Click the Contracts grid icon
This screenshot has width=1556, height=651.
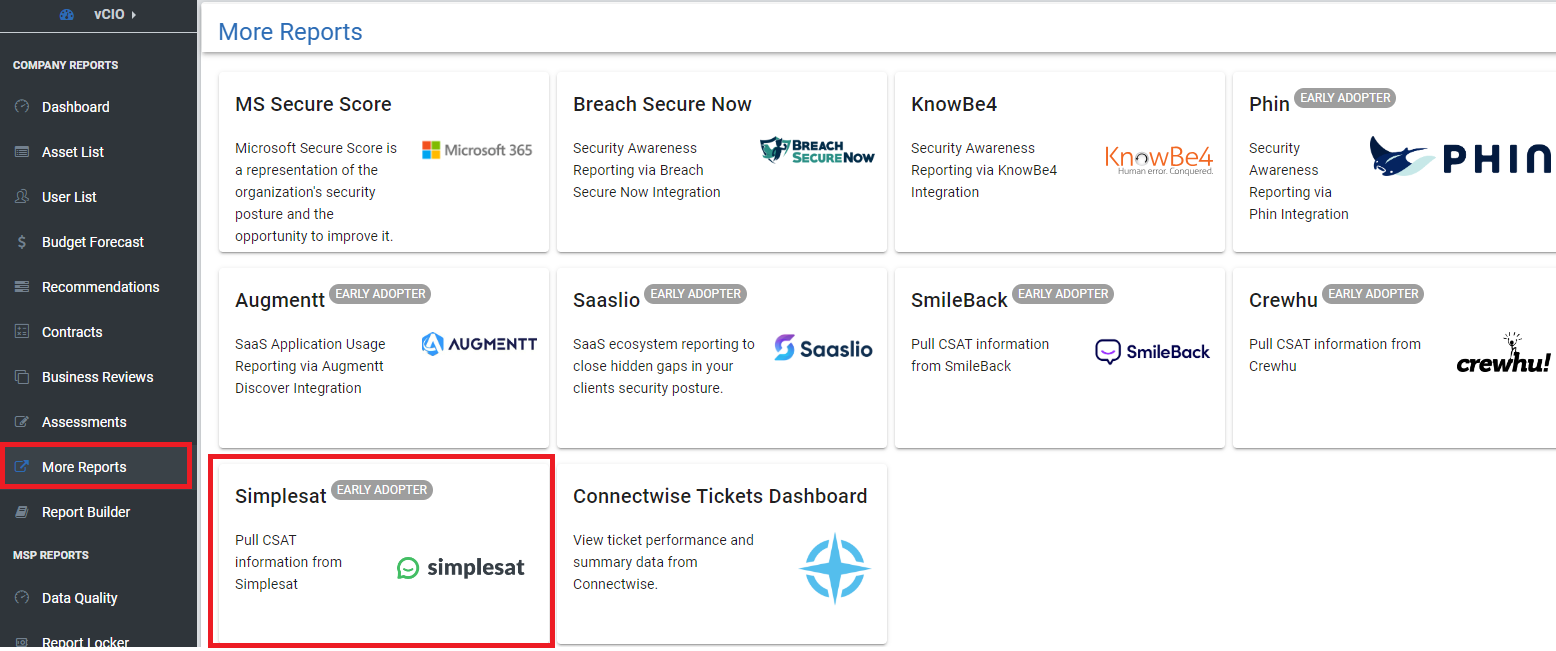tap(20, 331)
